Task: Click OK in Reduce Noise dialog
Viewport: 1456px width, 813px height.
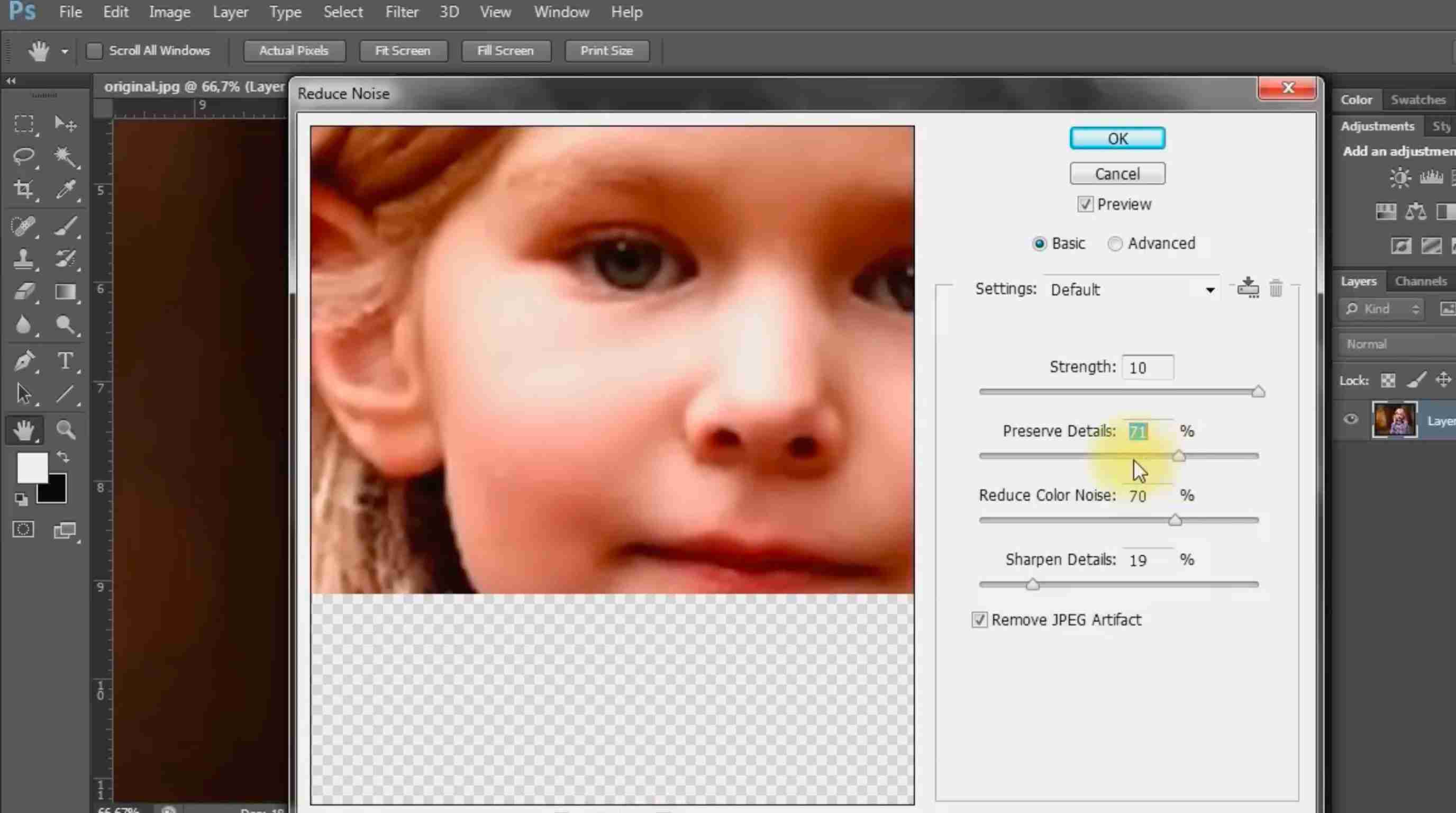Action: point(1117,139)
